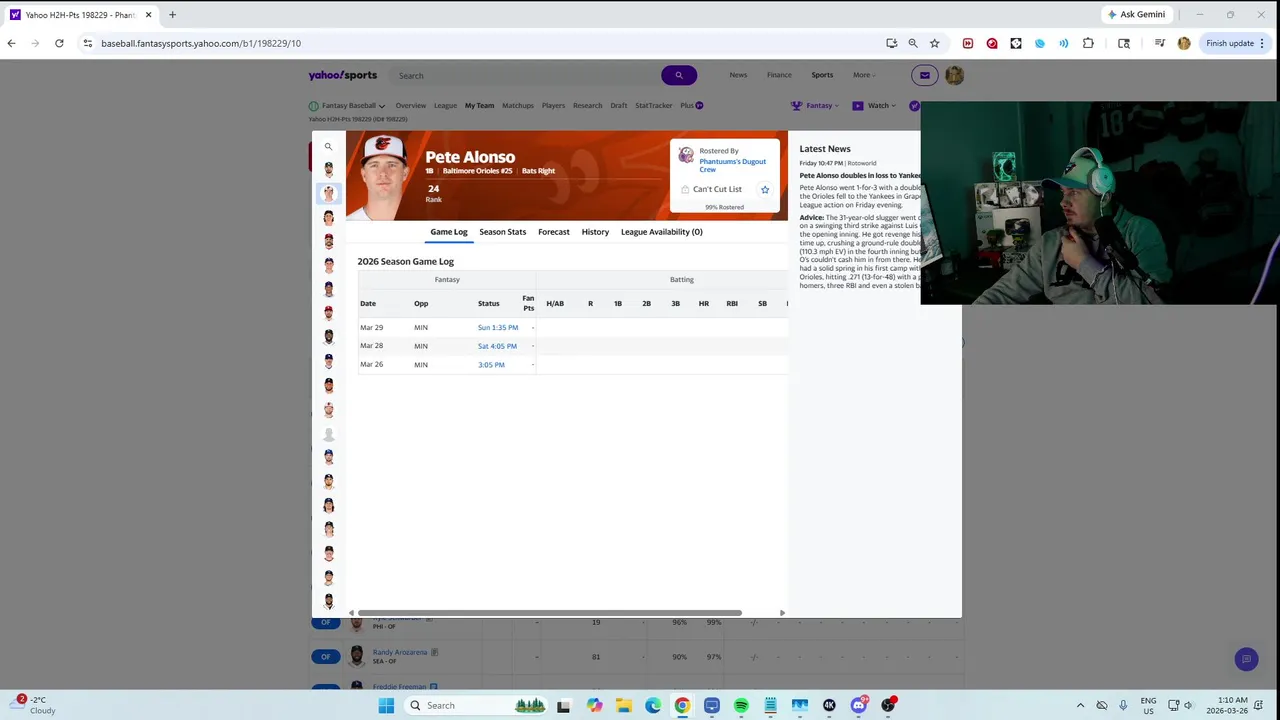Expand the Fantasy trophy dropdown
Viewport: 1280px width, 720px height.
(x=814, y=105)
